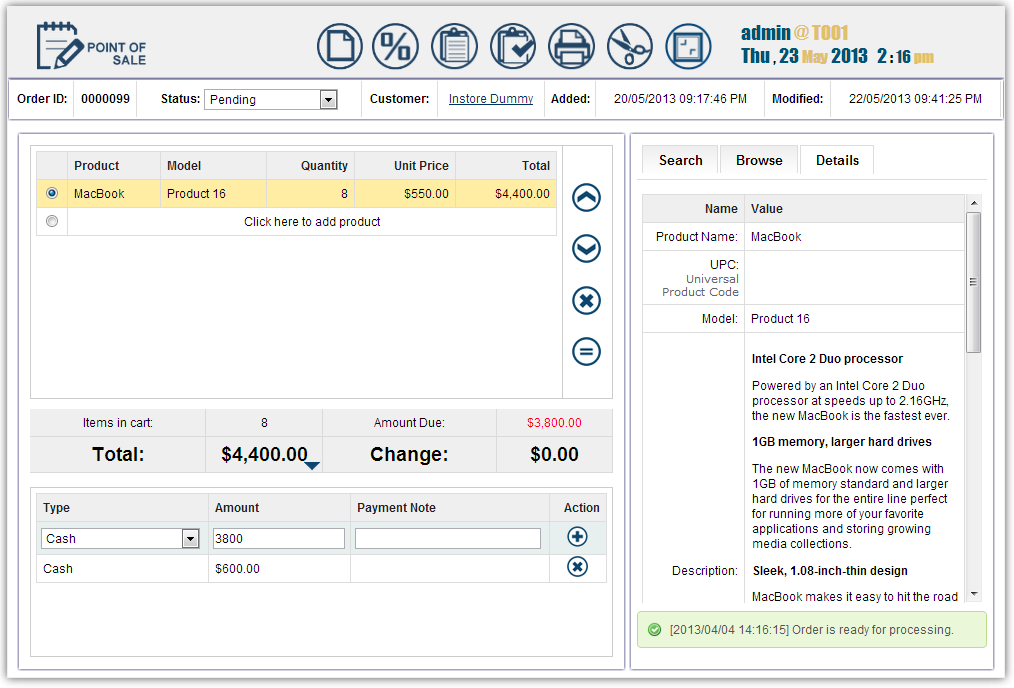
Task: Click the payment Amount input field
Action: [x=279, y=539]
